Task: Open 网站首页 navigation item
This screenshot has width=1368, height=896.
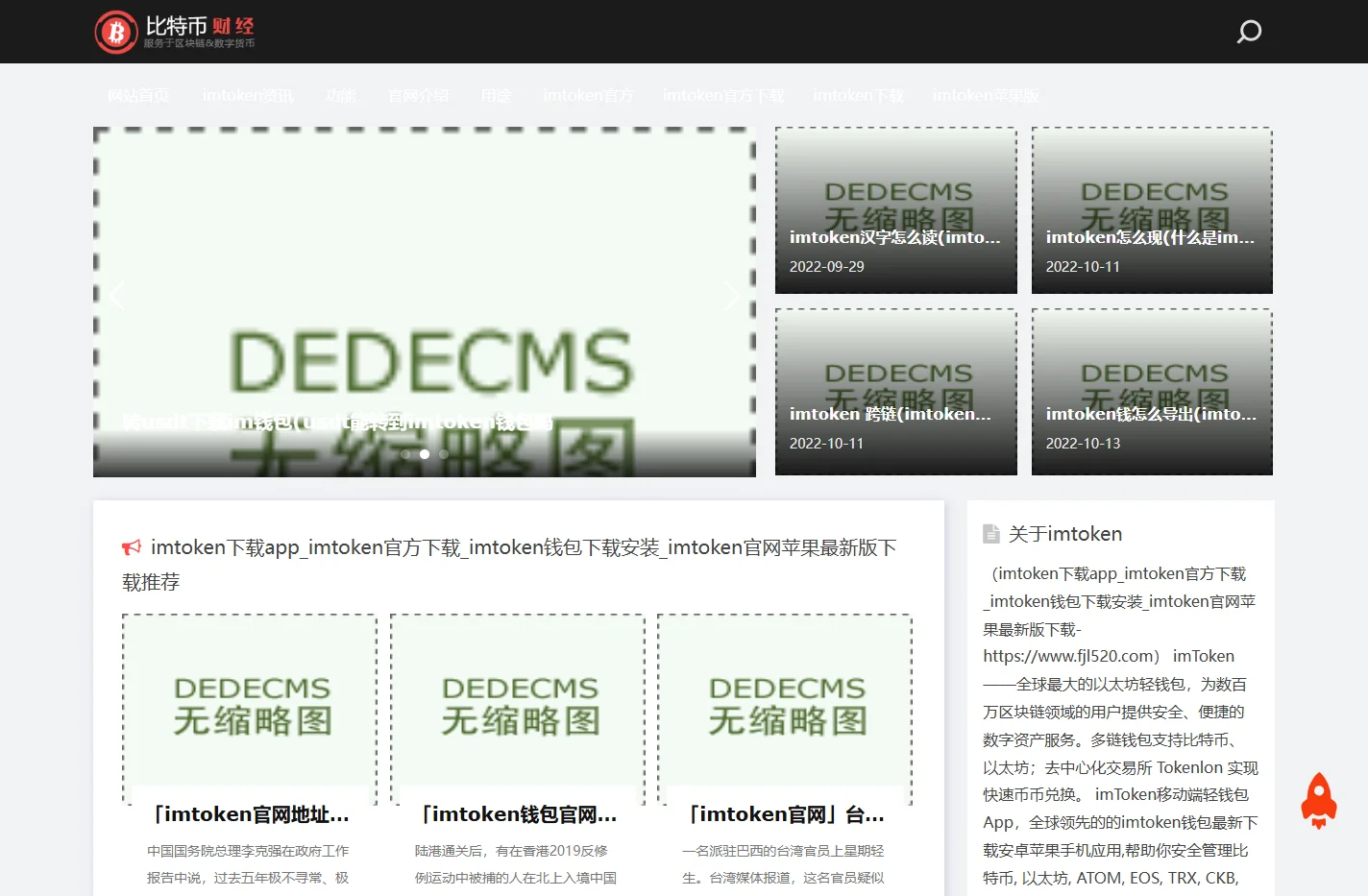Action: point(138,96)
